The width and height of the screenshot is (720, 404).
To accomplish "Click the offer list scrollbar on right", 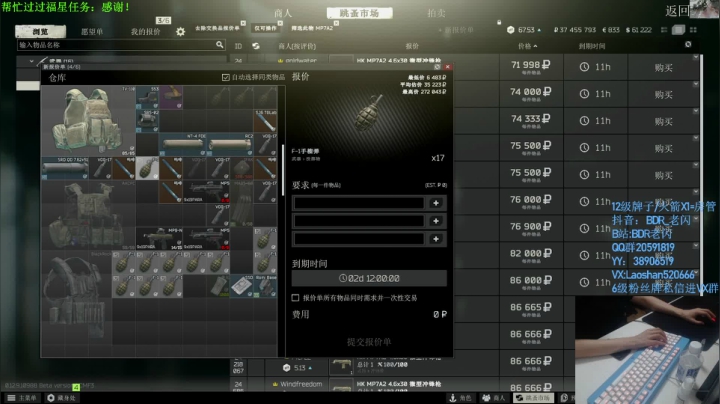I will pos(702,174).
